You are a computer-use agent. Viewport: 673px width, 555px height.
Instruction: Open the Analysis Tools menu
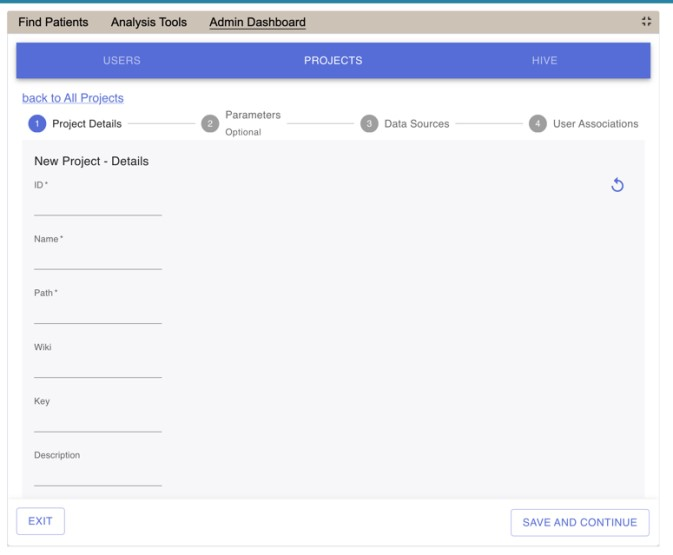[x=148, y=22]
